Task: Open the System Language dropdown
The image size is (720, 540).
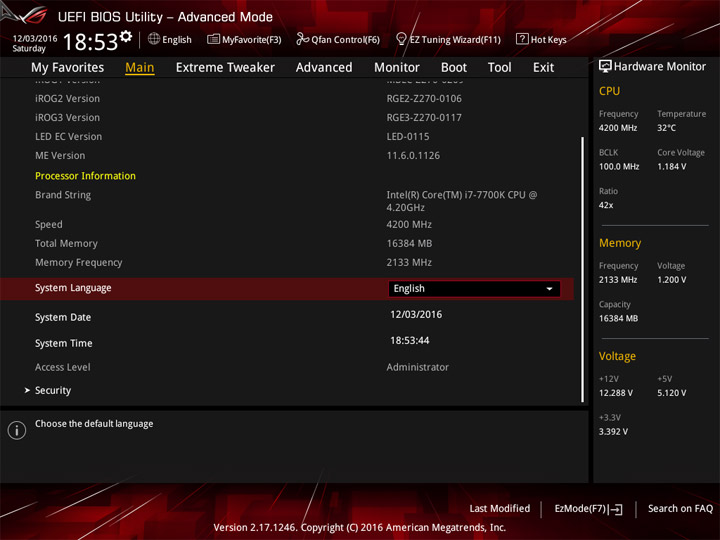Action: point(474,289)
